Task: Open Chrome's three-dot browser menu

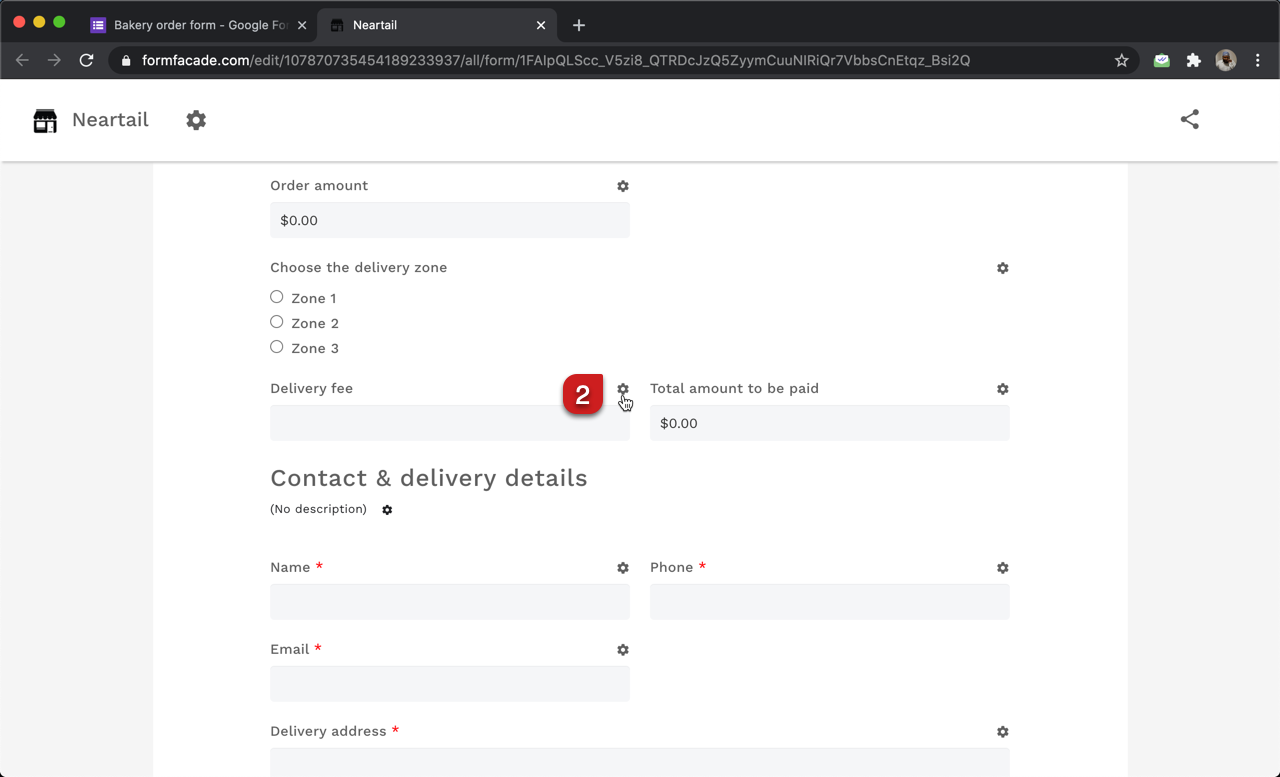Action: (1258, 60)
